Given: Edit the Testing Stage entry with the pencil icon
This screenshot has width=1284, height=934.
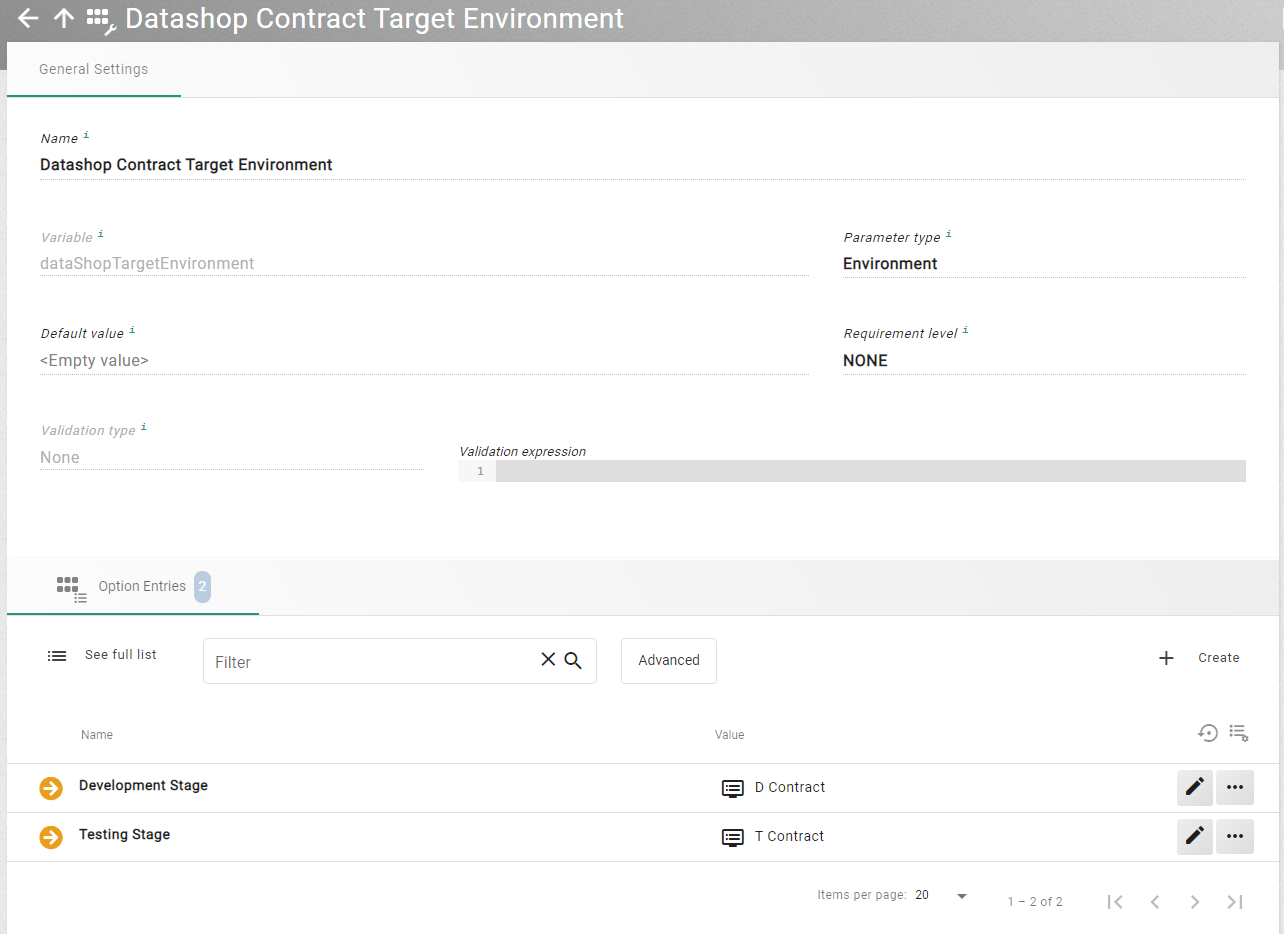Looking at the screenshot, I should 1194,836.
